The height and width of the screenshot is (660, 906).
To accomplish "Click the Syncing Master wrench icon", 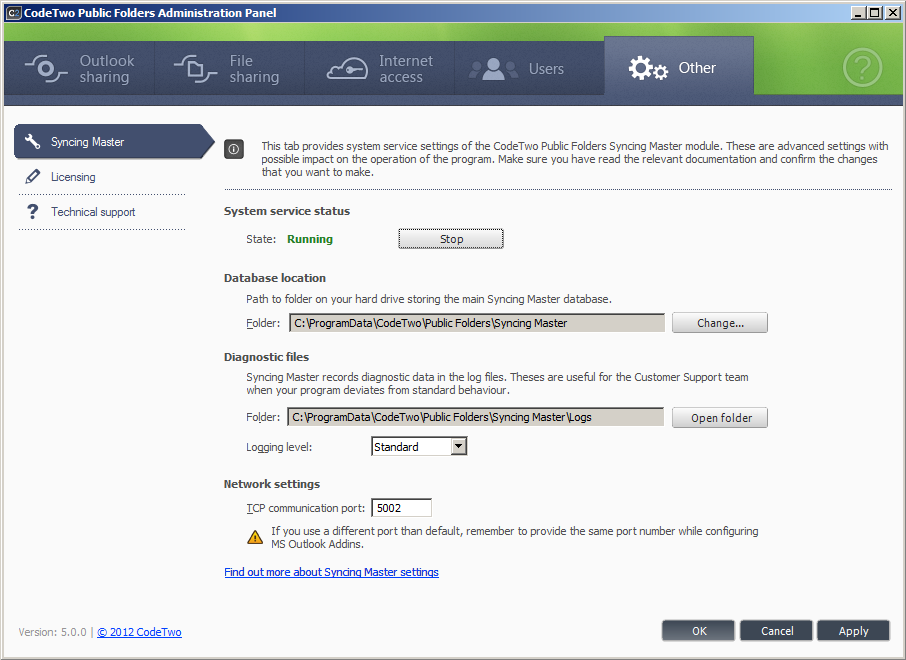I will coord(32,142).
